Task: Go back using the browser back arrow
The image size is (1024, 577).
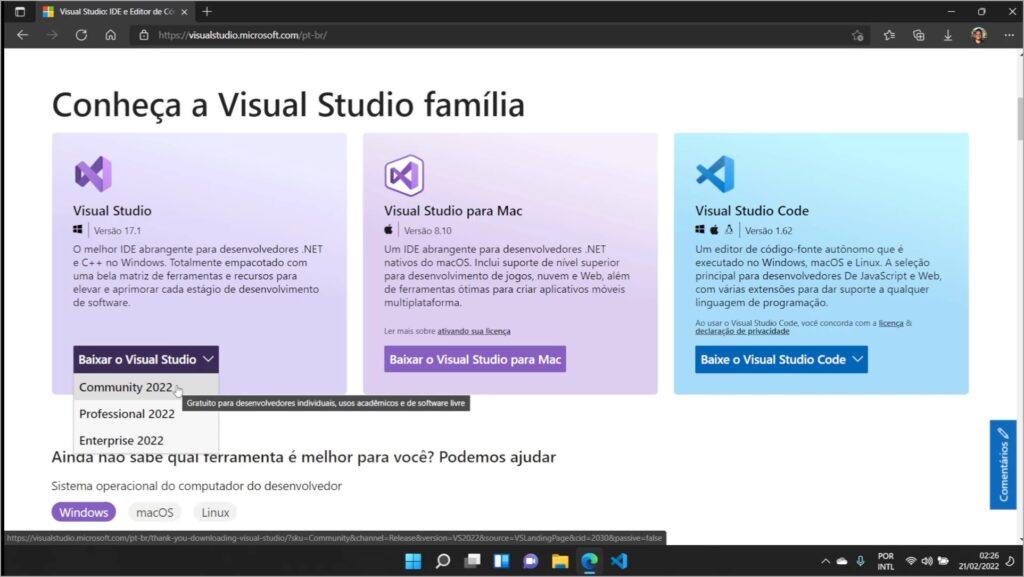Action: pyautogui.click(x=23, y=35)
